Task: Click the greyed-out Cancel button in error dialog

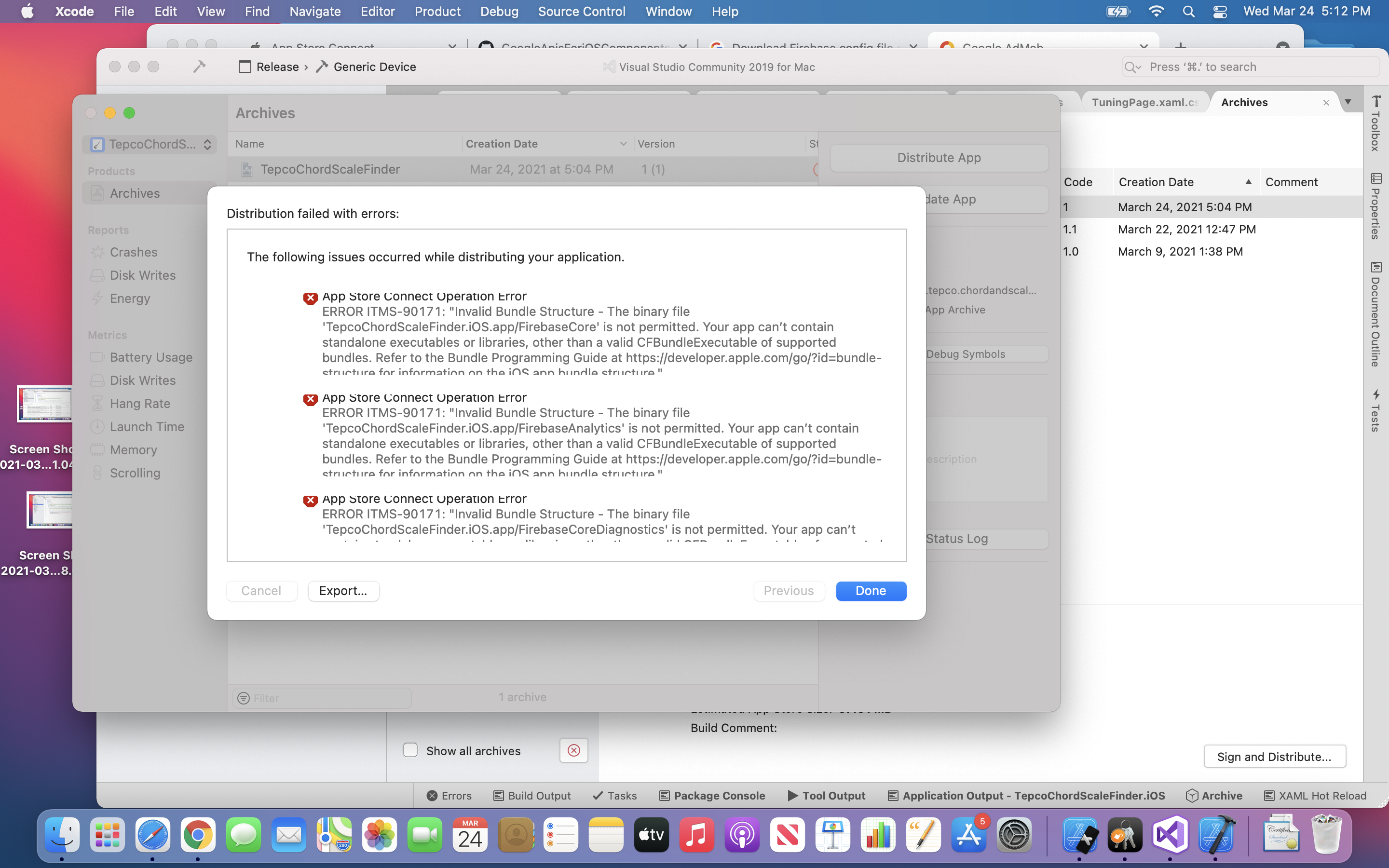Action: click(261, 591)
